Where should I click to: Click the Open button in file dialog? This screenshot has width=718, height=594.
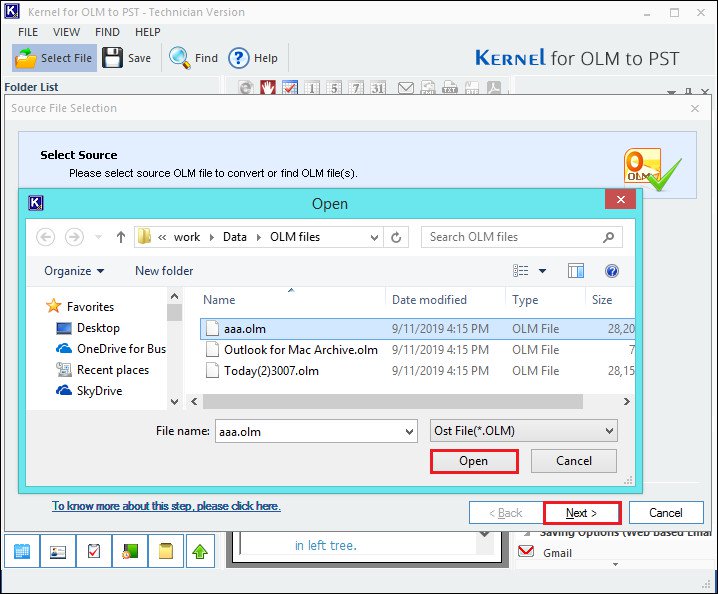474,461
